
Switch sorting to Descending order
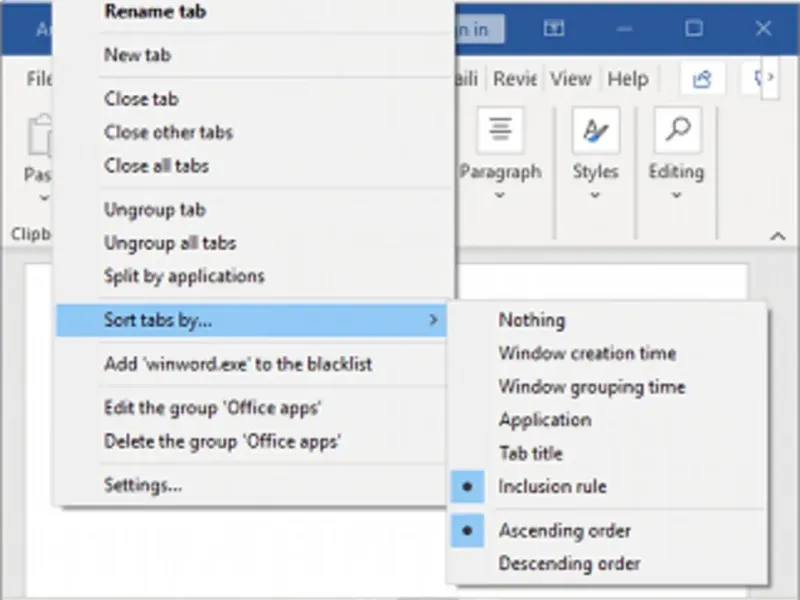[569, 564]
